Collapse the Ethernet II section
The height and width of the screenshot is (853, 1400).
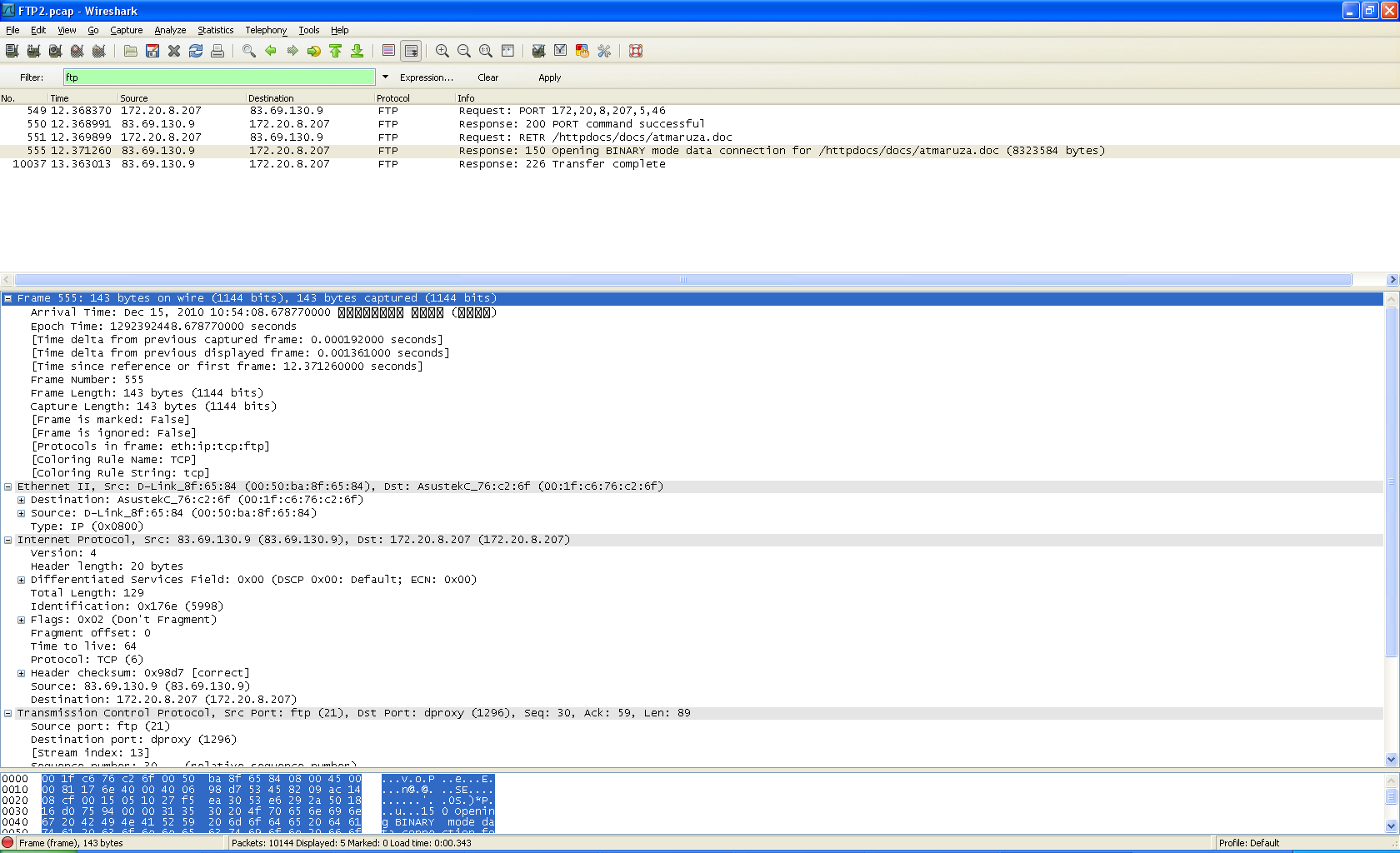pos(7,486)
